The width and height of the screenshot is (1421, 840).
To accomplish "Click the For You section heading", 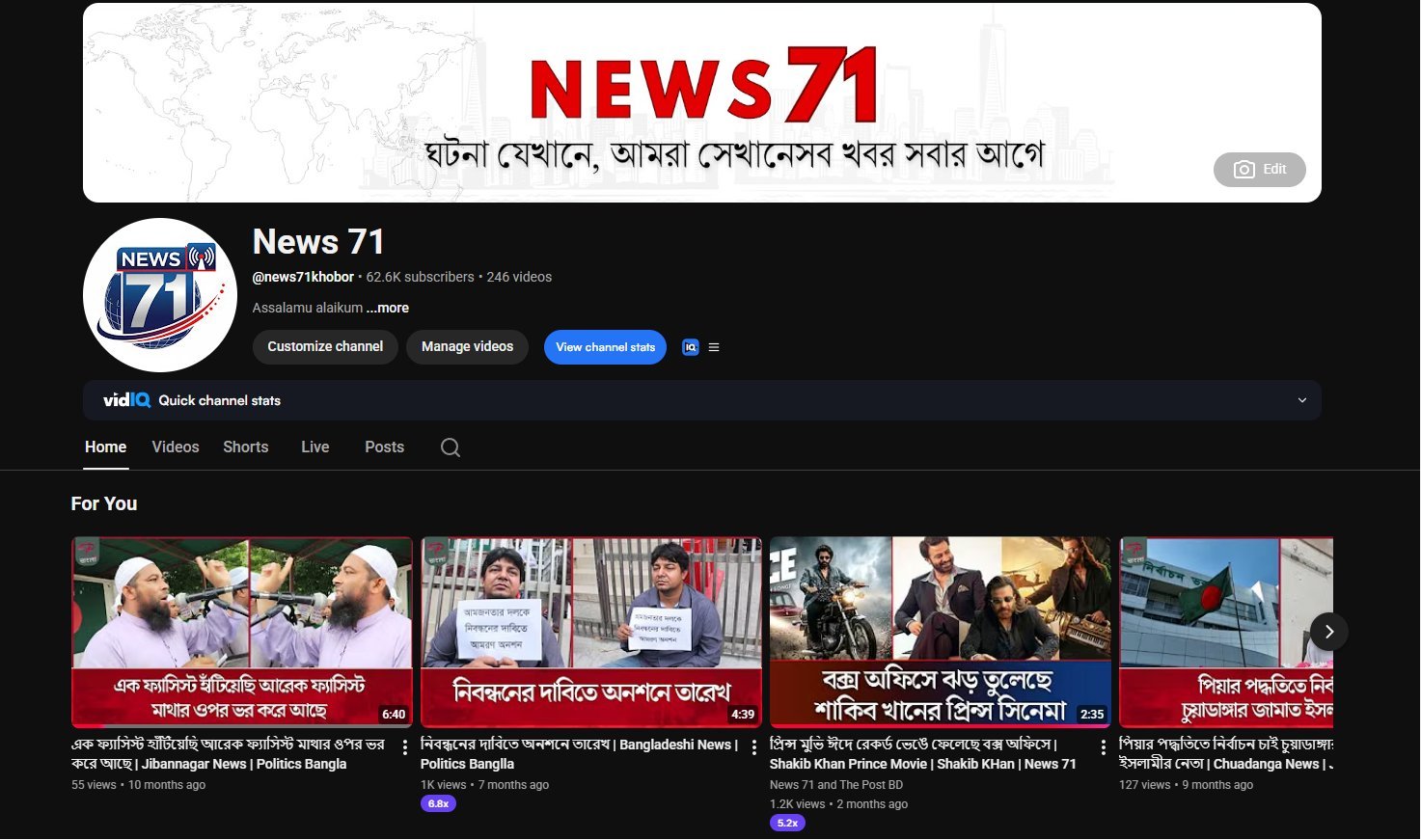I will (104, 503).
